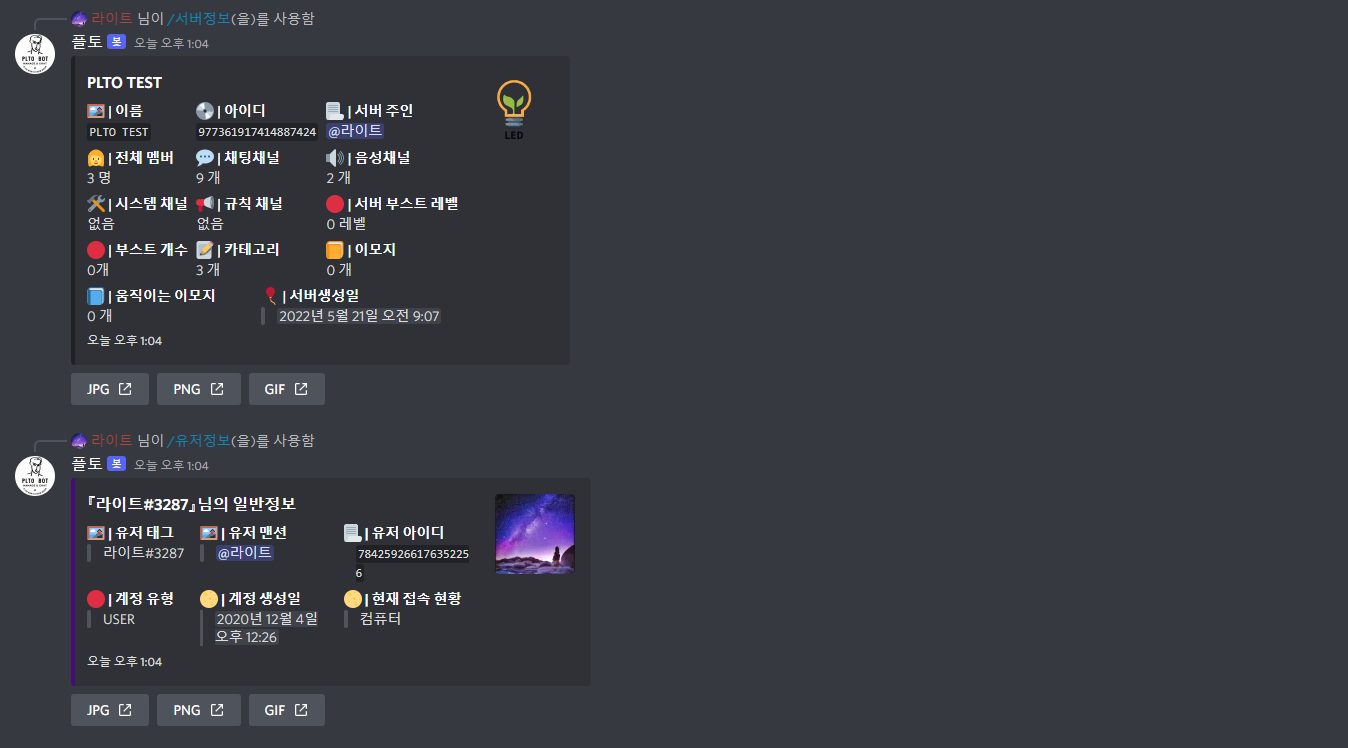Viewport: 1348px width, 748px height.
Task: Open the GIF link under the user info embed
Action: pos(287,710)
